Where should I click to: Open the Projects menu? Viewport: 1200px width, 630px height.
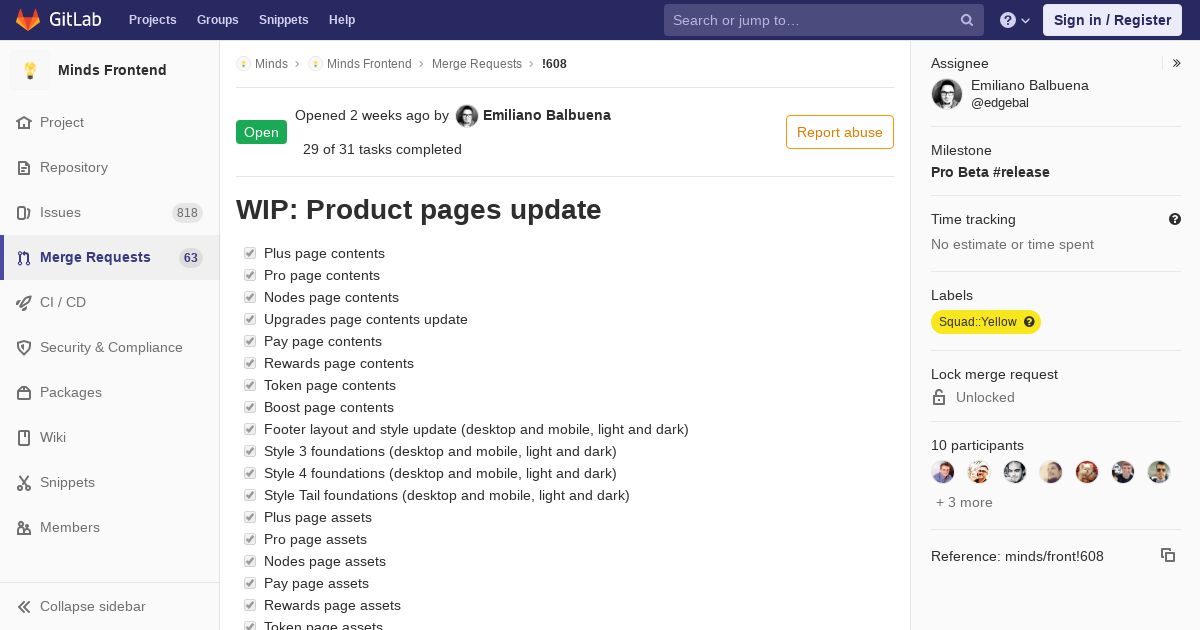click(x=152, y=20)
